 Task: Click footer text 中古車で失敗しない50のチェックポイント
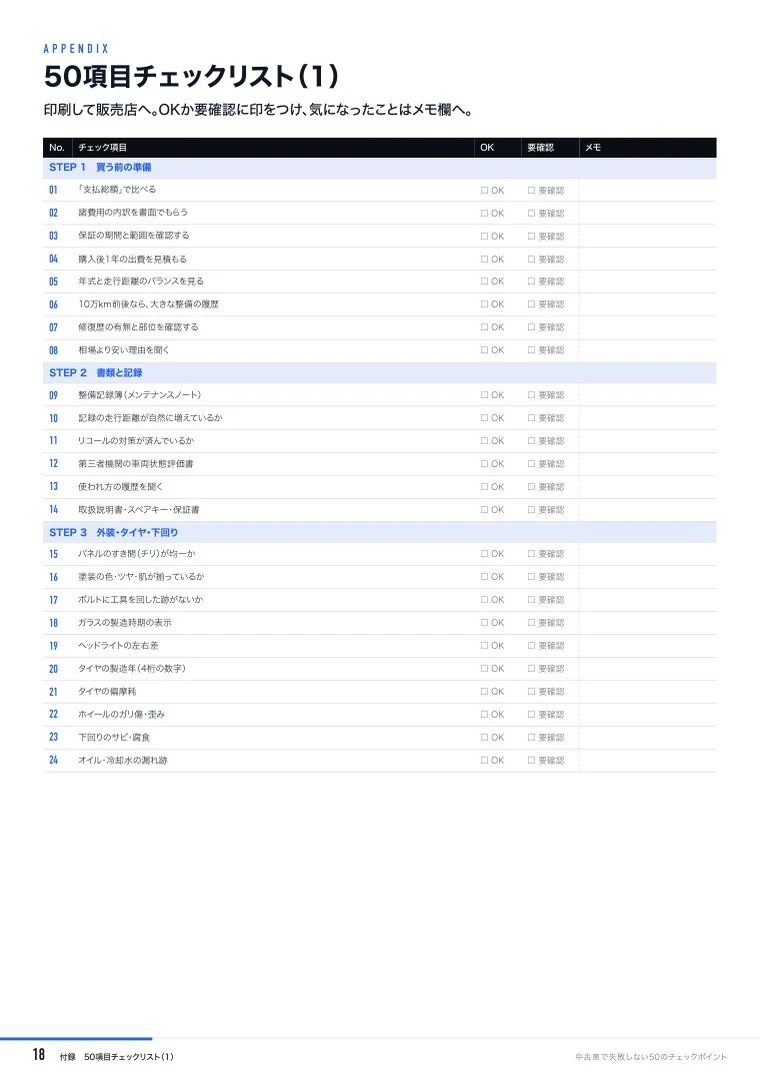pyautogui.click(x=651, y=1057)
